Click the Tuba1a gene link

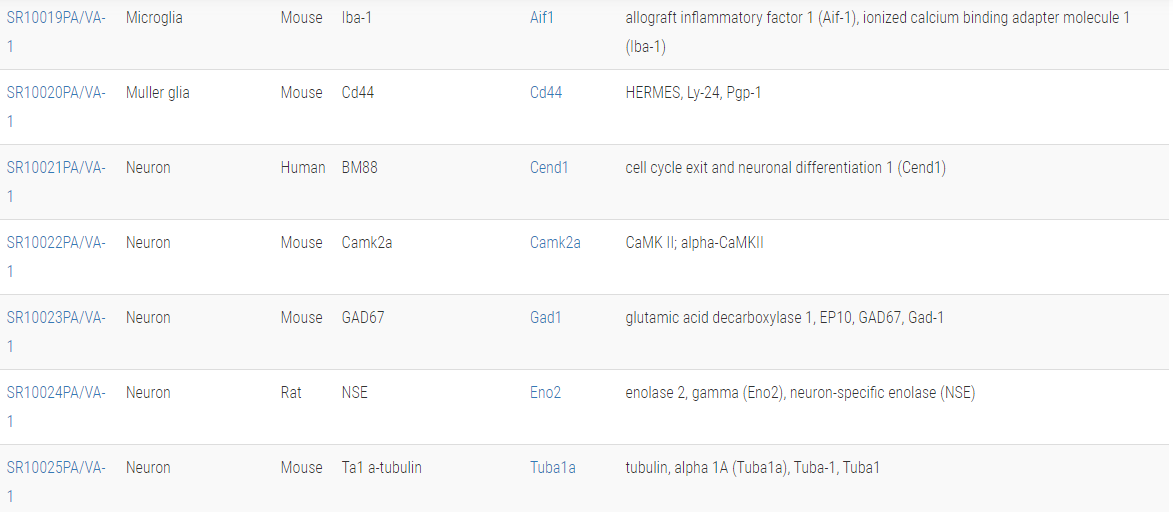pos(552,468)
